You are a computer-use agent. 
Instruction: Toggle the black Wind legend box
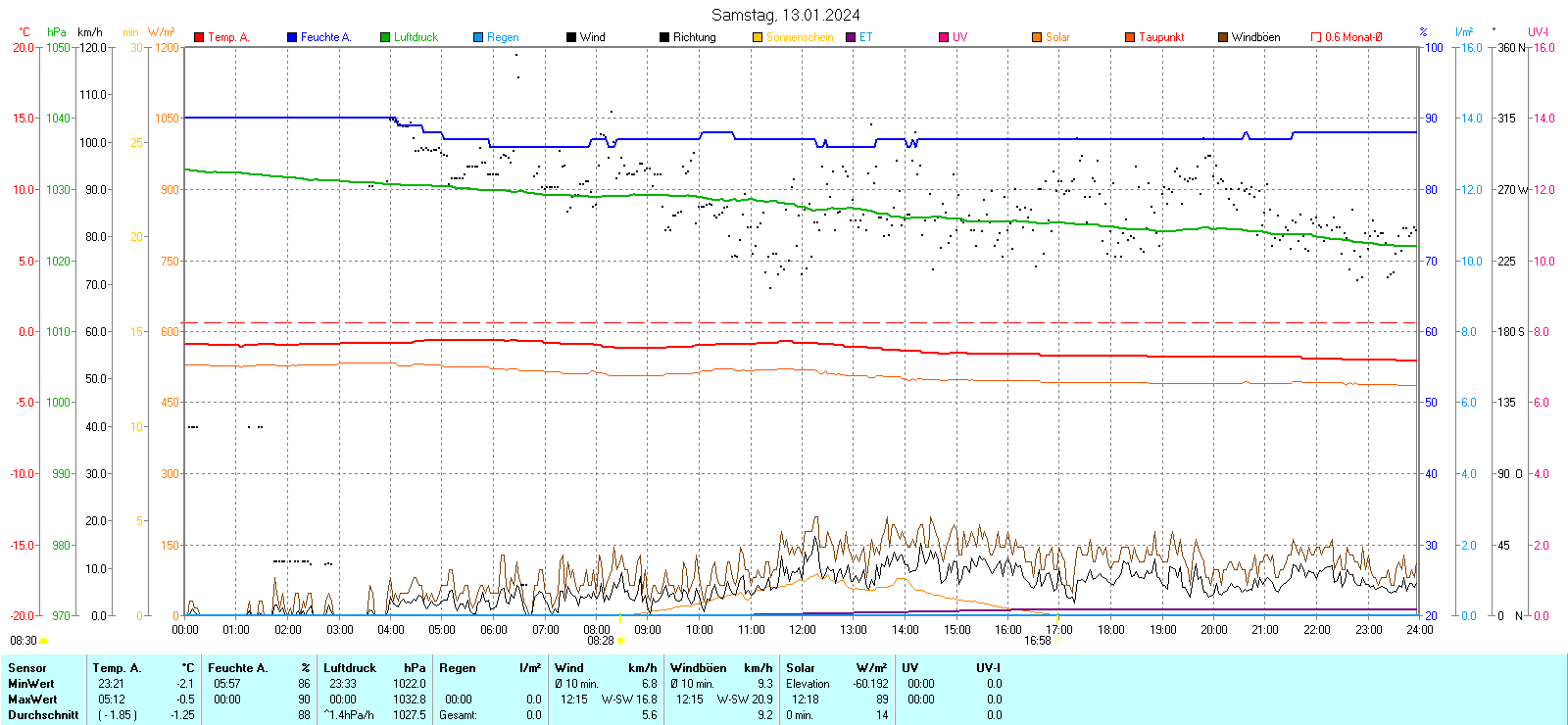click(x=571, y=37)
